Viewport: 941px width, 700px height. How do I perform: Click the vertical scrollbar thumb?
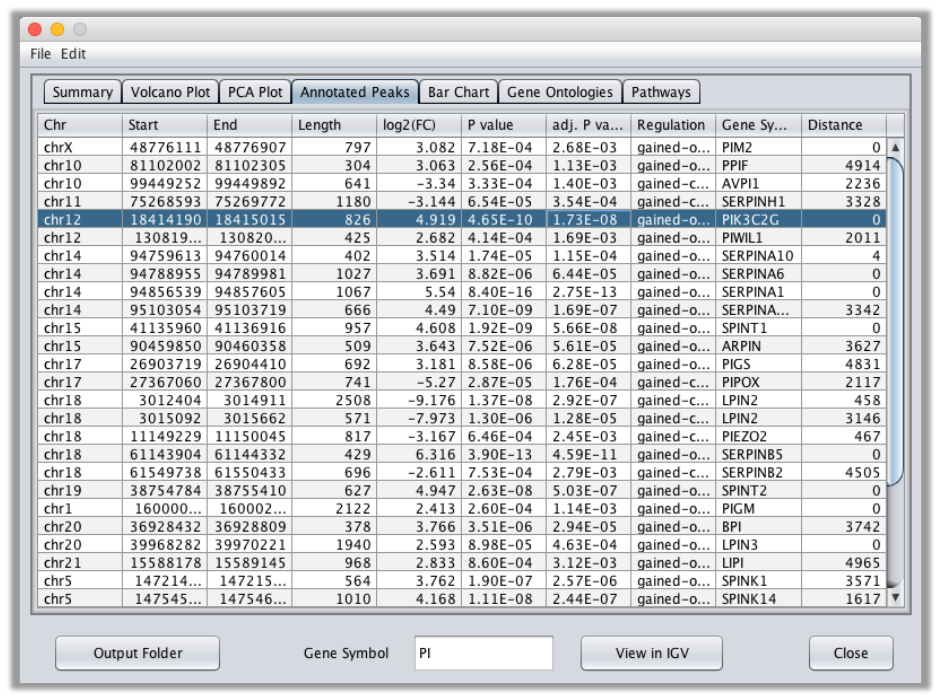point(895,321)
